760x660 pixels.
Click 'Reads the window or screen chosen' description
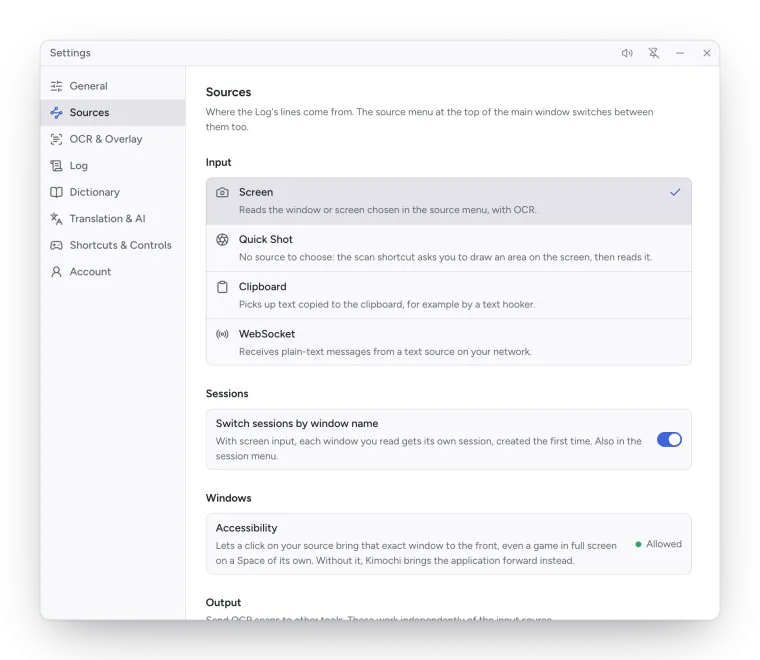(388, 210)
